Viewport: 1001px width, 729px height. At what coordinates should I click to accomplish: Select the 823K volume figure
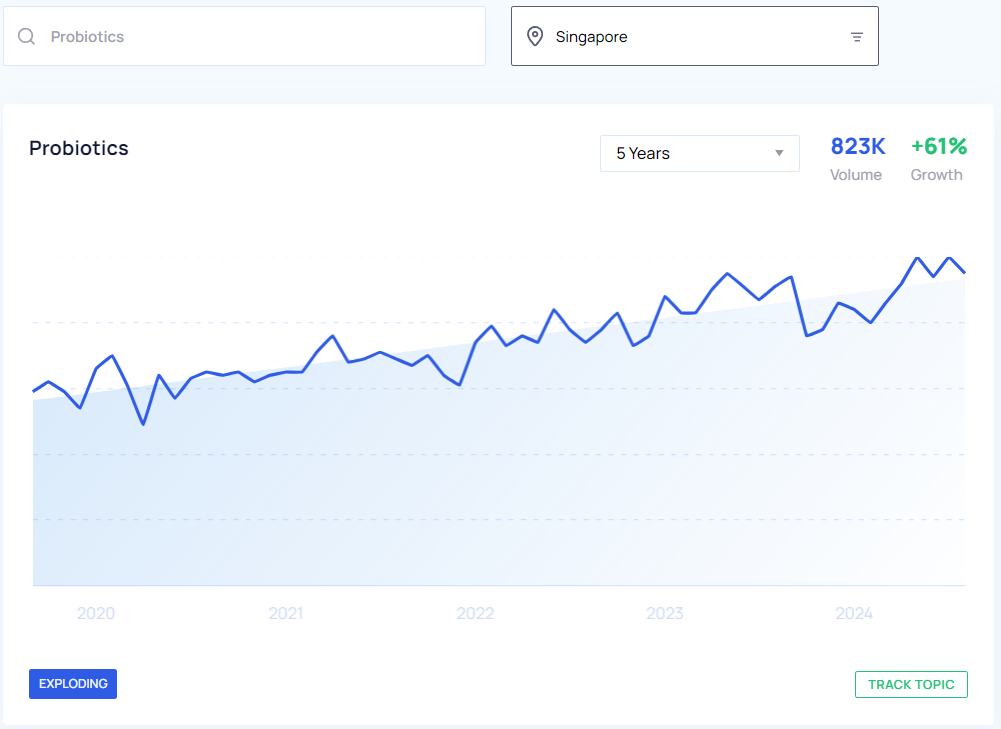[858, 147]
